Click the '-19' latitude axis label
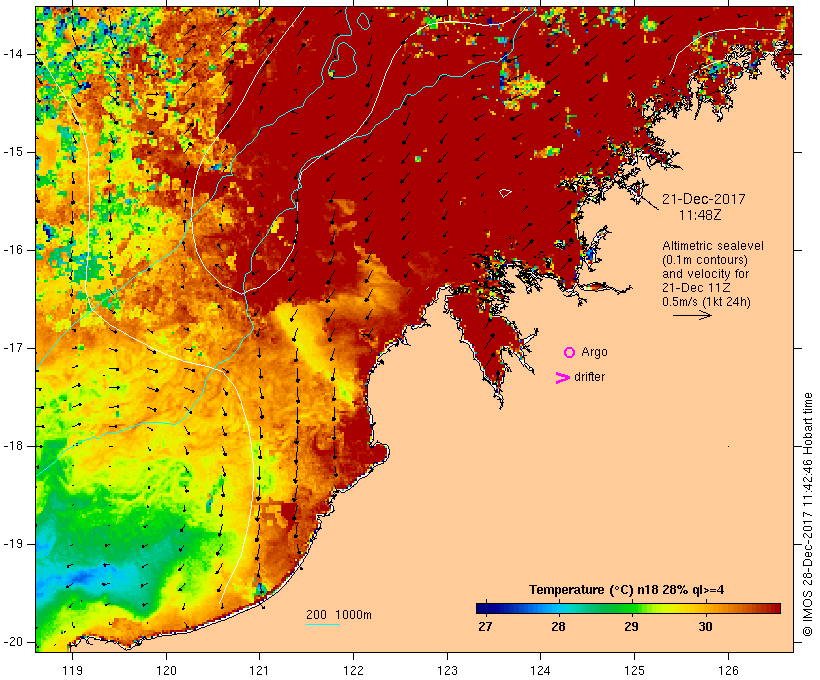 pos(13,544)
